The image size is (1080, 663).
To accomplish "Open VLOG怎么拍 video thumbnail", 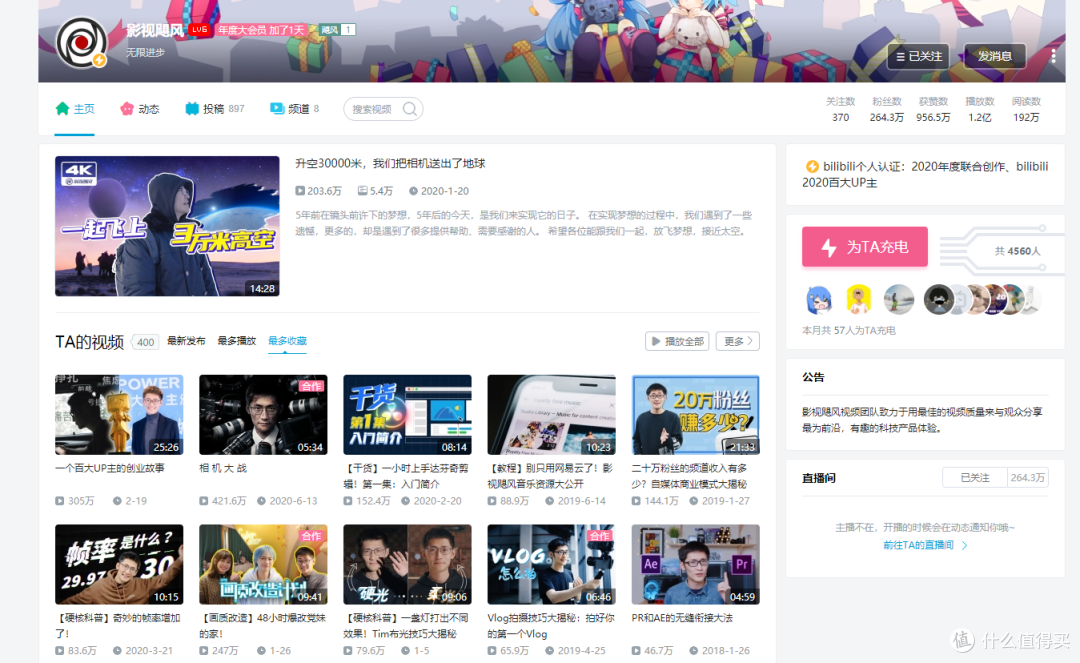I will click(551, 565).
